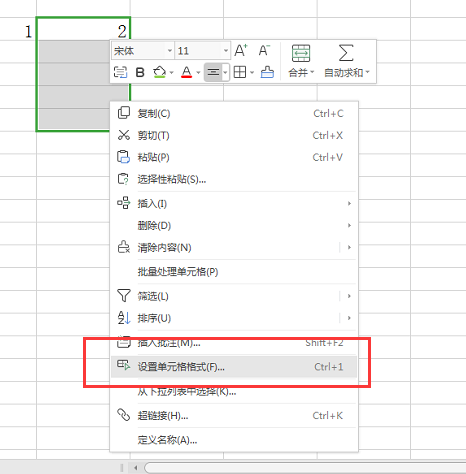This screenshot has height=474, width=466.
Task: Click the wrap text icon left of bold
Action: [120, 72]
